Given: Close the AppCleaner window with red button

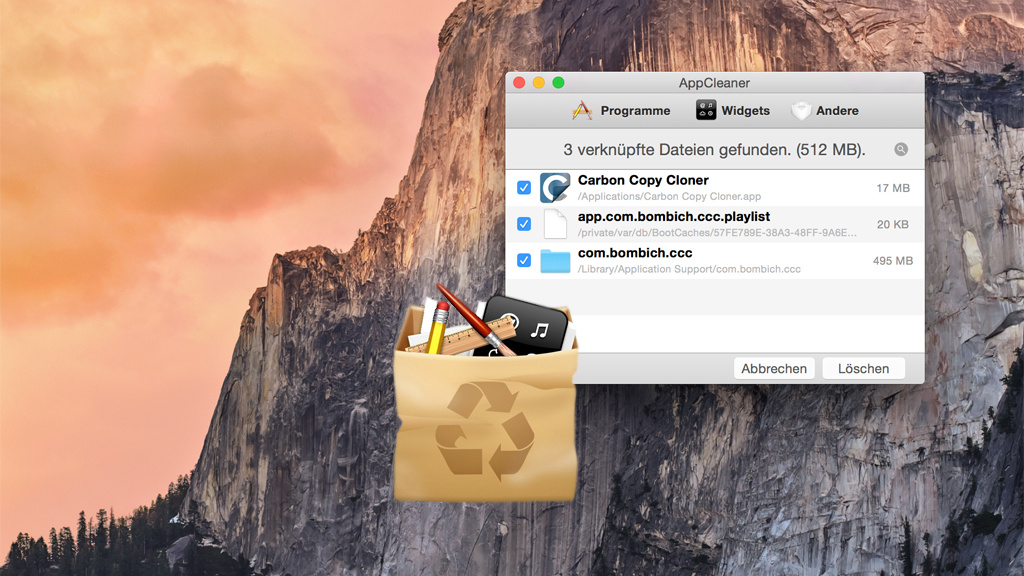Looking at the screenshot, I should (x=519, y=82).
